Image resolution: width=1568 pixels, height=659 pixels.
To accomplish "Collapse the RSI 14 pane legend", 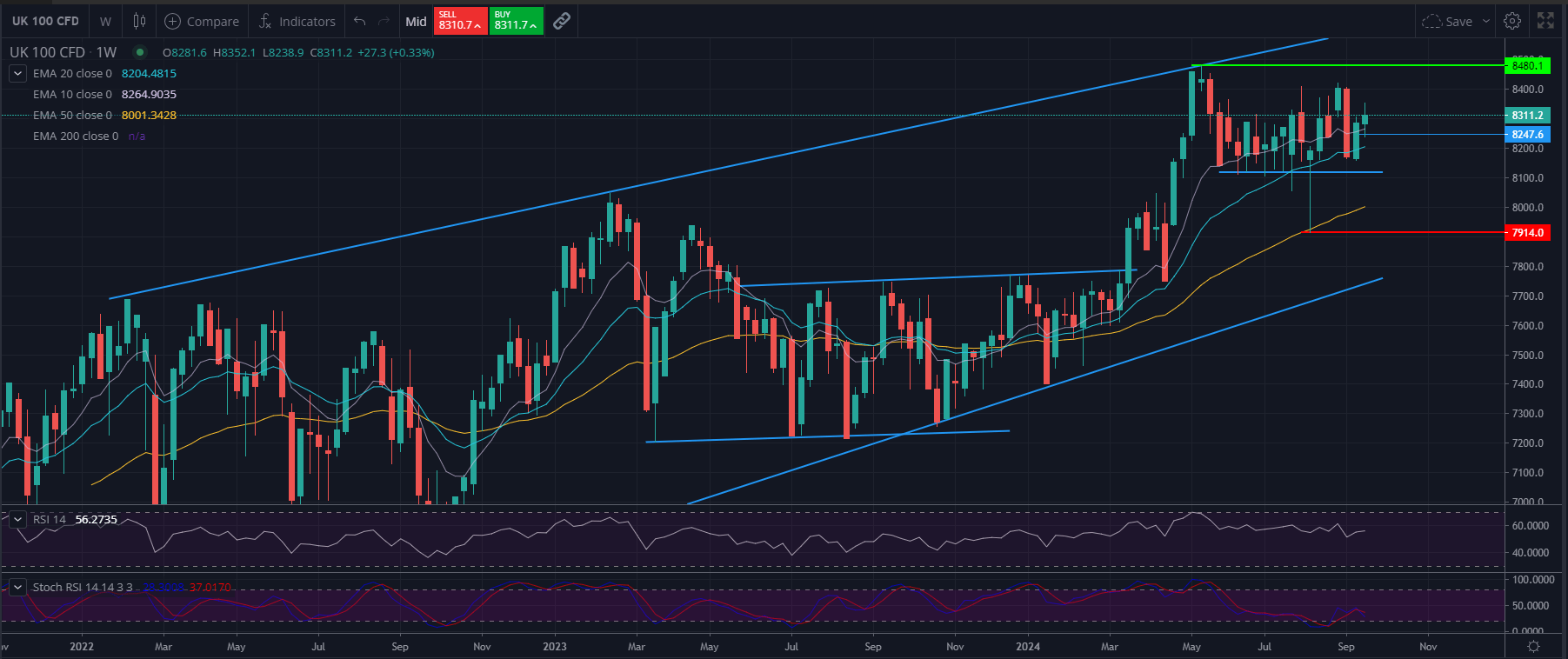I will pyautogui.click(x=17, y=519).
